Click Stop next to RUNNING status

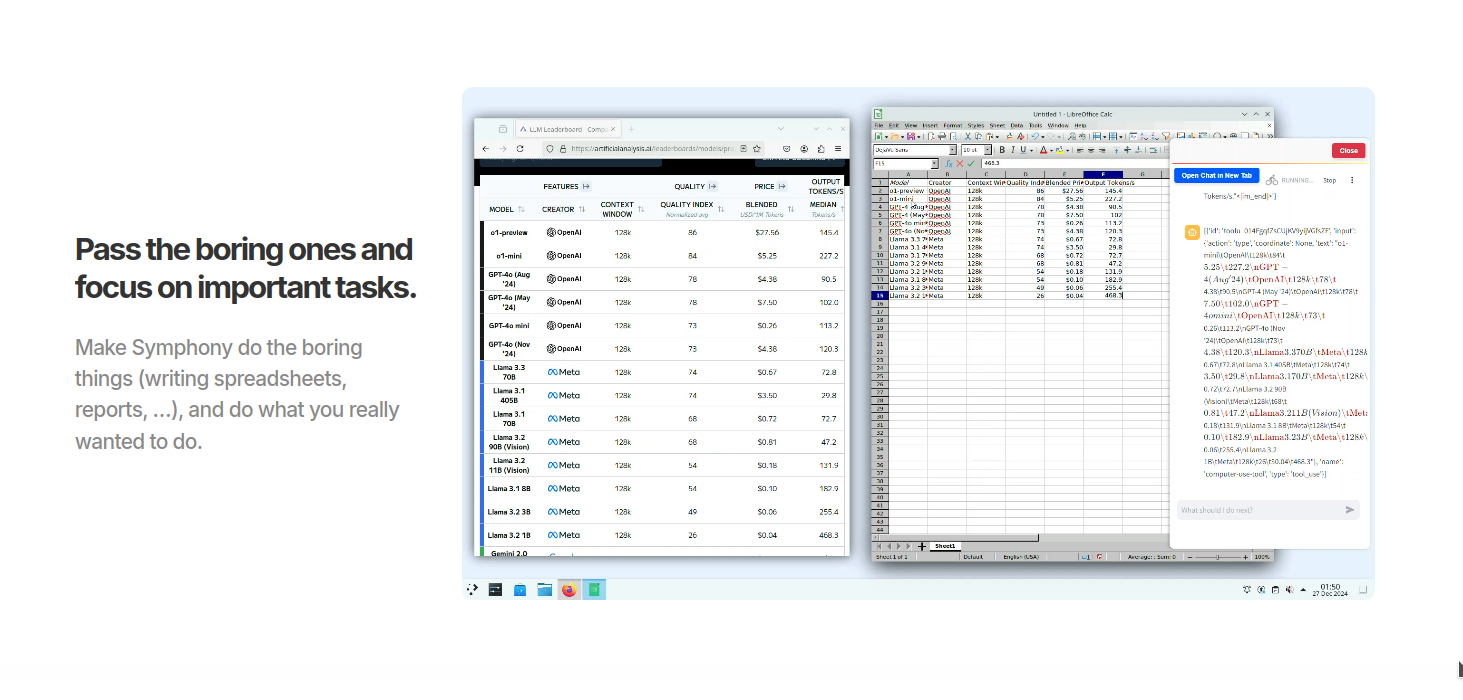1329,180
